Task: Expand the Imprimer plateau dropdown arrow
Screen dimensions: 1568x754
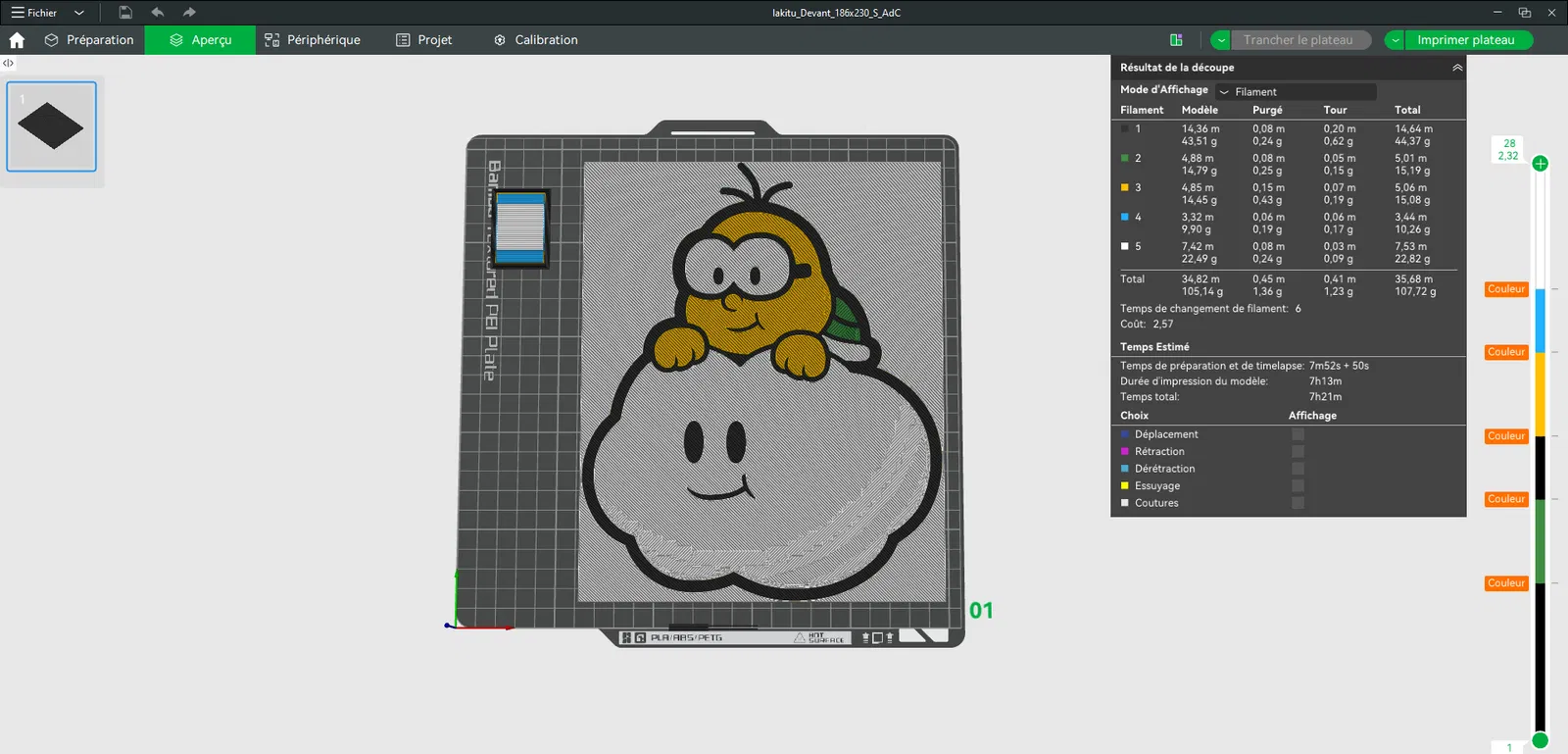Action: click(1395, 40)
